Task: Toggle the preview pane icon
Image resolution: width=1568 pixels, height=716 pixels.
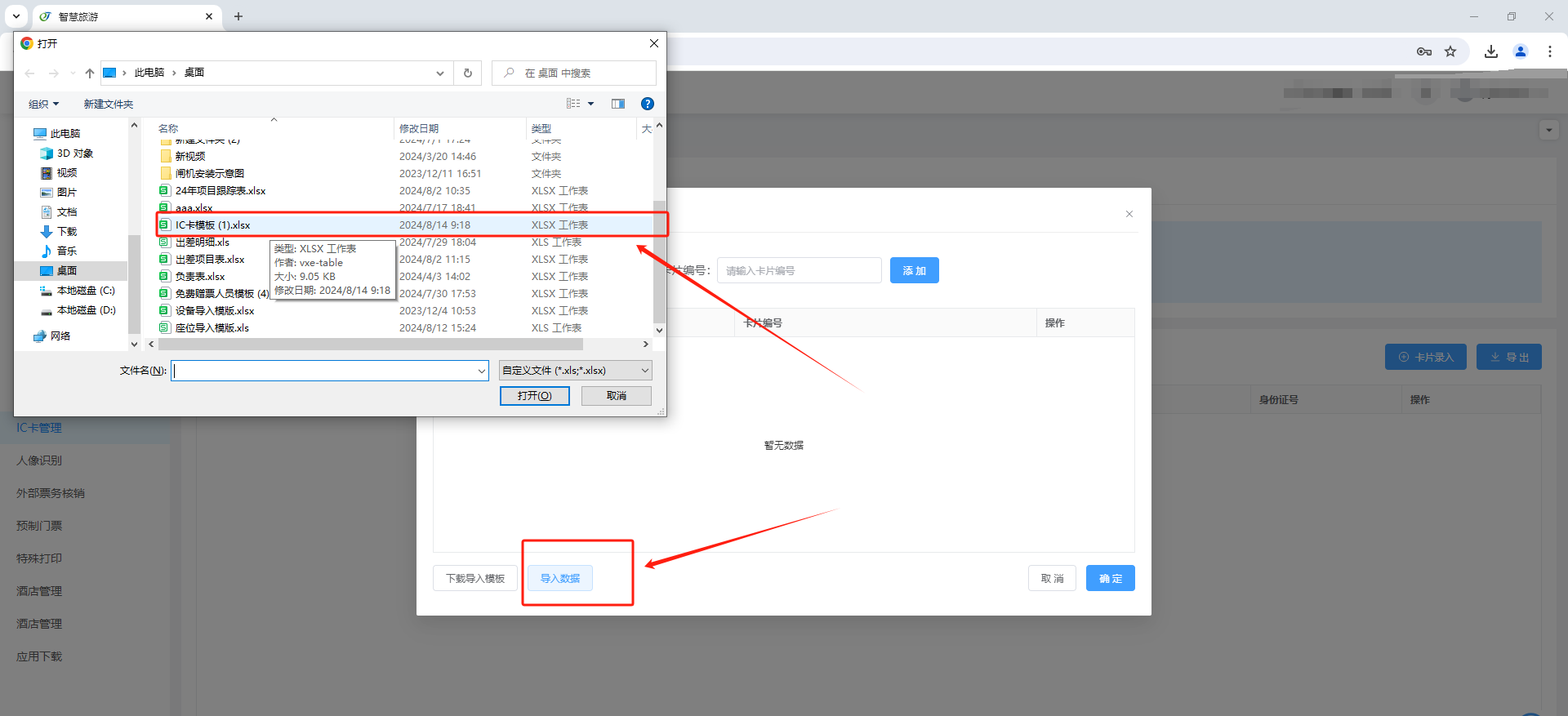Action: [618, 104]
